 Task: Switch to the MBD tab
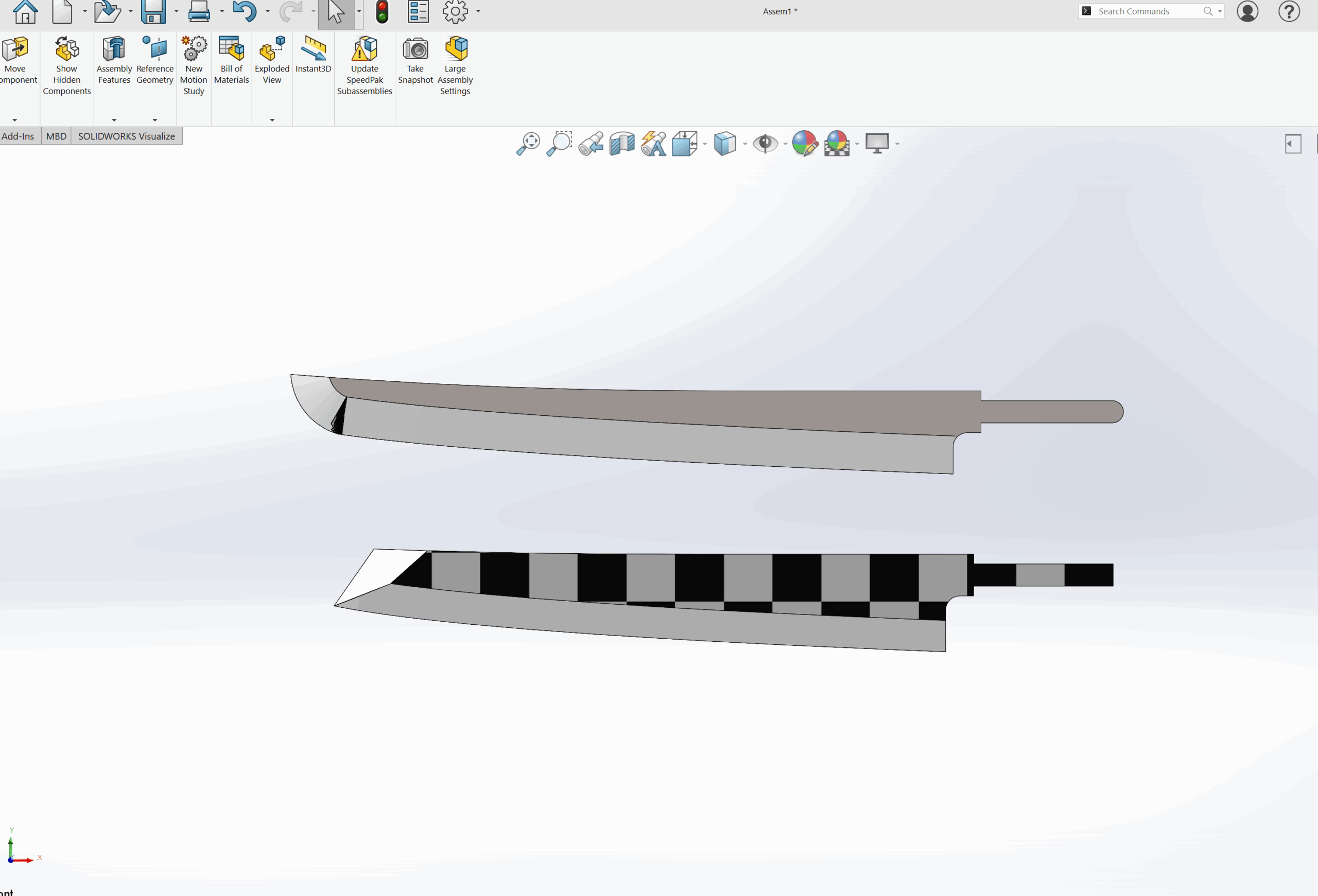coord(56,136)
